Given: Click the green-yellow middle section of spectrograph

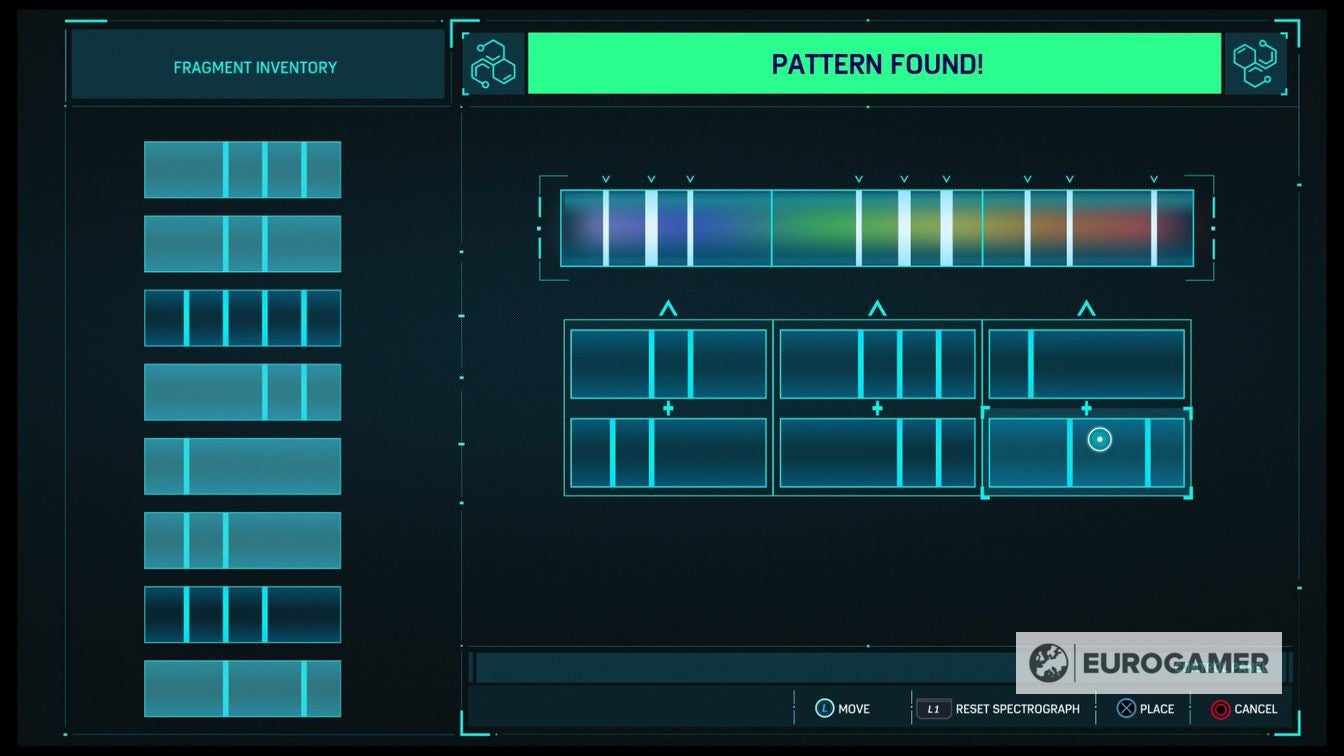Looking at the screenshot, I should [x=876, y=228].
